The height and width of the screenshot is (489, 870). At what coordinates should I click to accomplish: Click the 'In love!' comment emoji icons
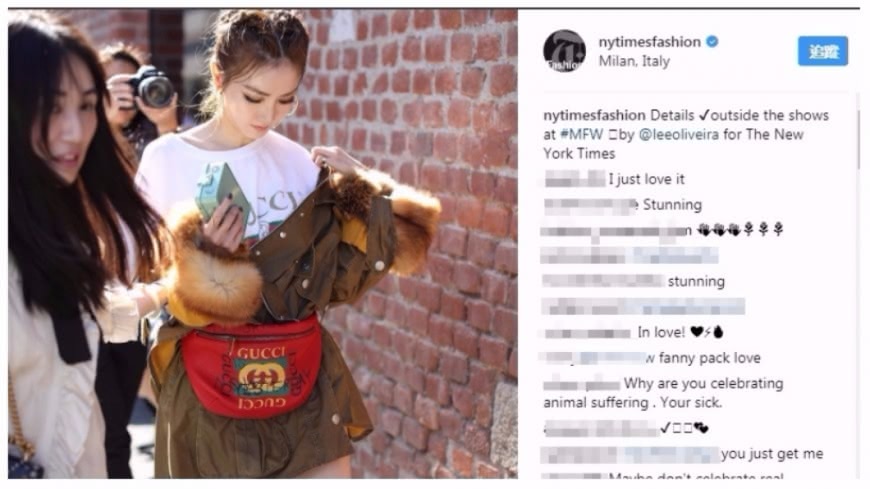[x=707, y=332]
